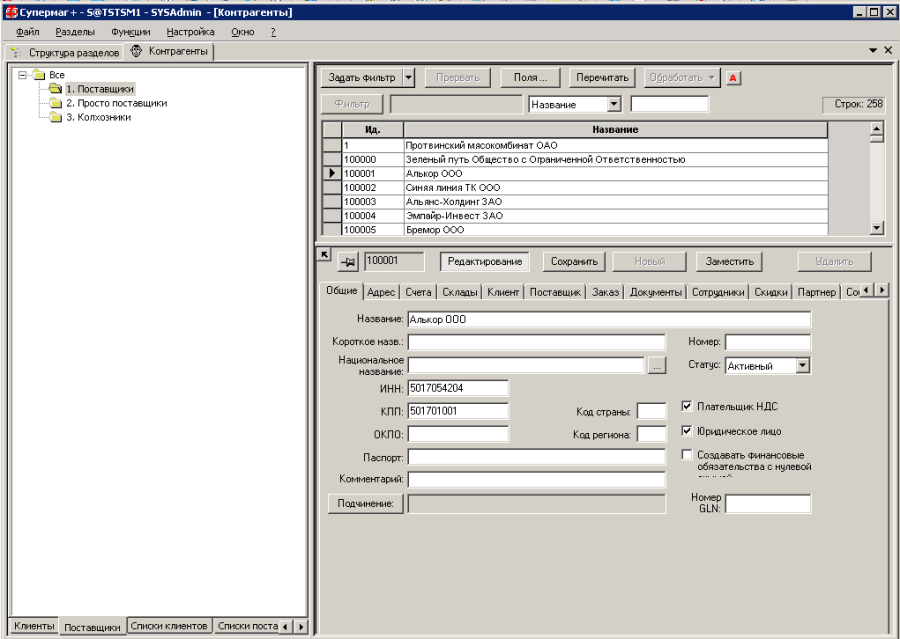Click the Все root folder icon
The image size is (900, 639).
[38, 75]
